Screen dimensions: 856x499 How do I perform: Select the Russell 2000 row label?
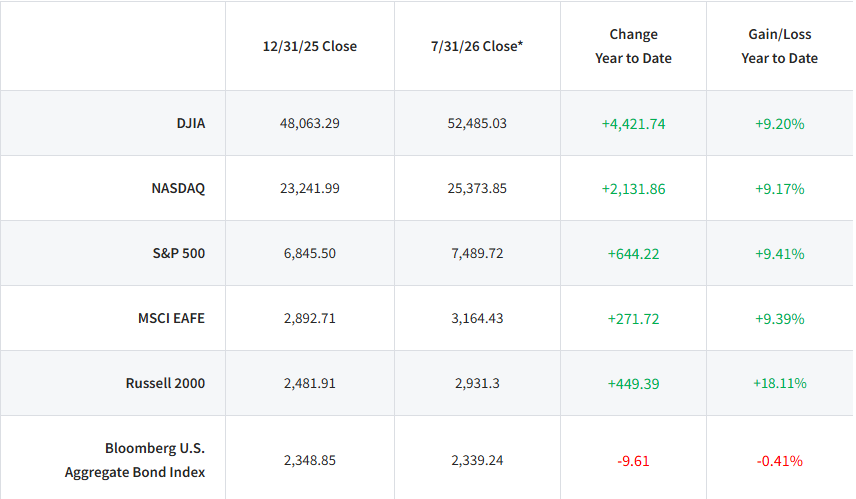165,383
